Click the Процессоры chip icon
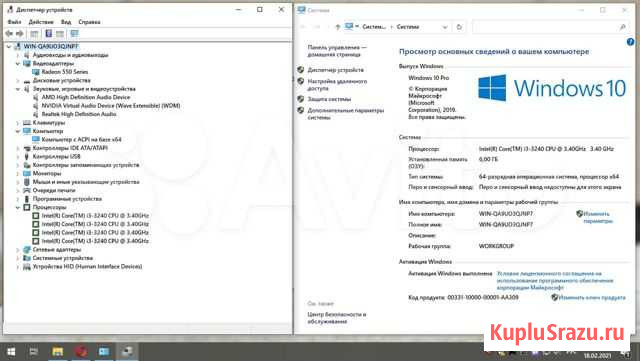640x361 pixels. (27, 207)
